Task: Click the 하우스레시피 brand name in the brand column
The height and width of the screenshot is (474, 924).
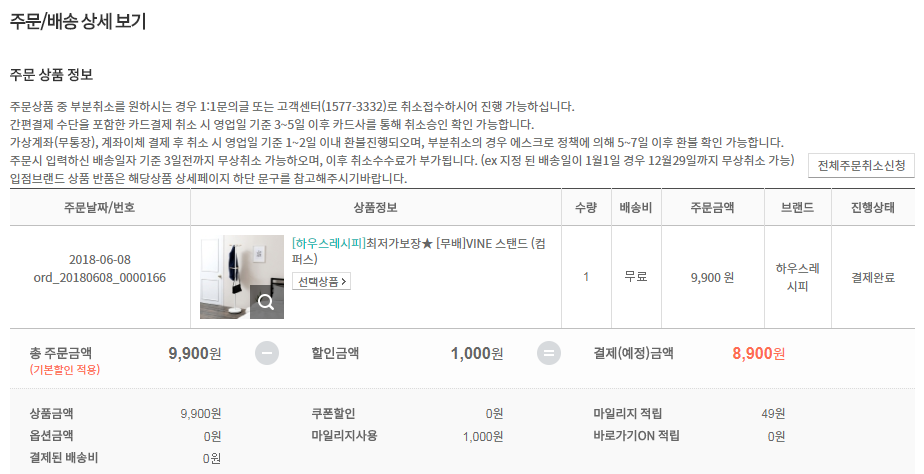Action: coord(797,277)
